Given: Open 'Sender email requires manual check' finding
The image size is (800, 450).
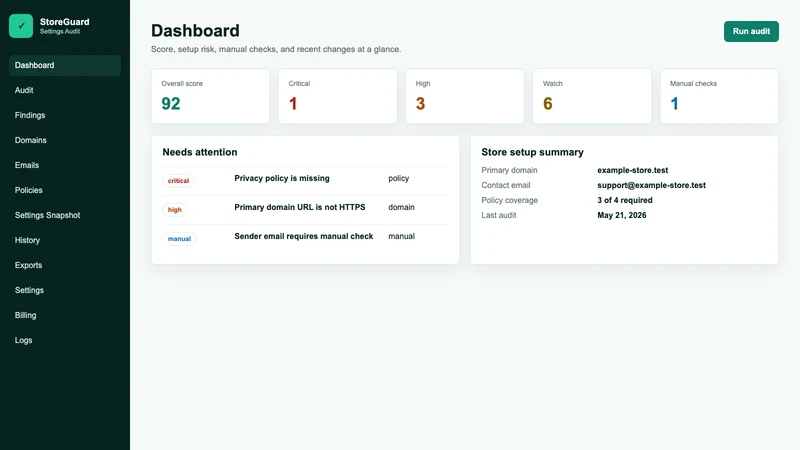Looking at the screenshot, I should [304, 236].
